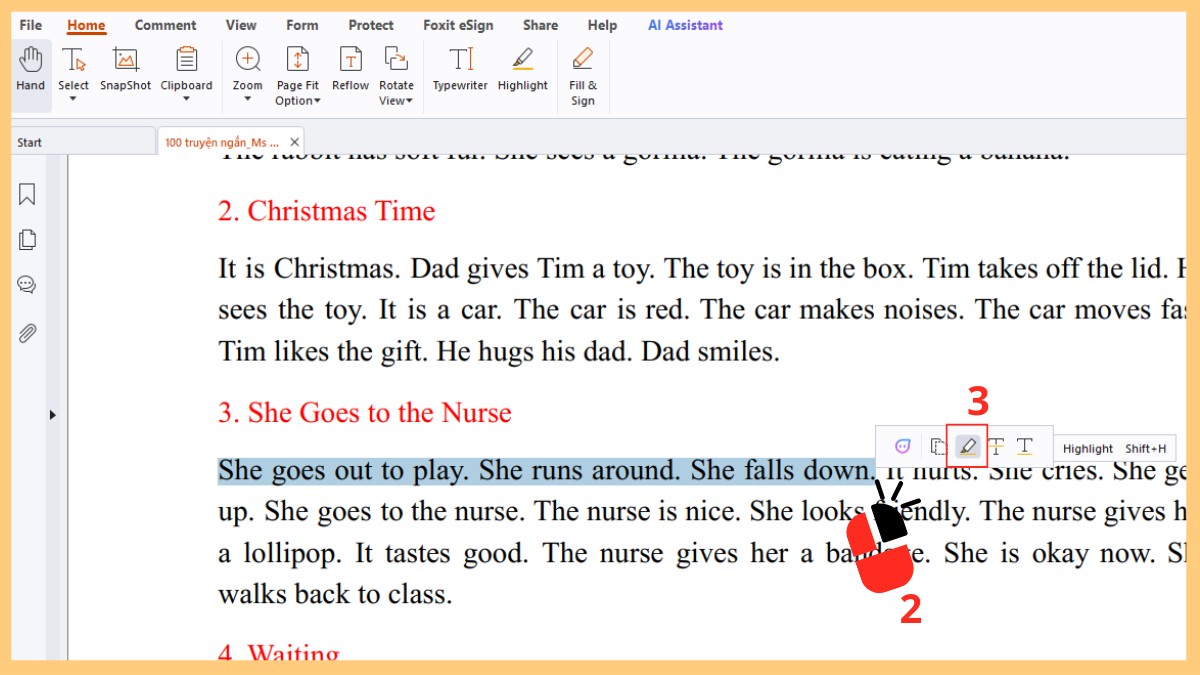Copy selected text via floating toolbar
1200x675 pixels.
[937, 447]
